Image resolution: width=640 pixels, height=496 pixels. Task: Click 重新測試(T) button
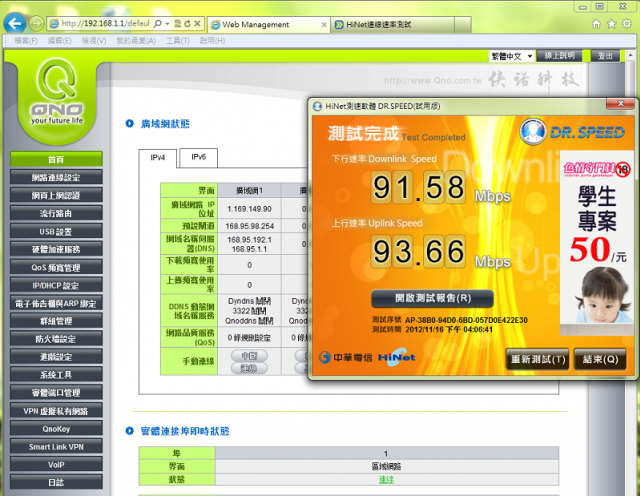coord(538,359)
